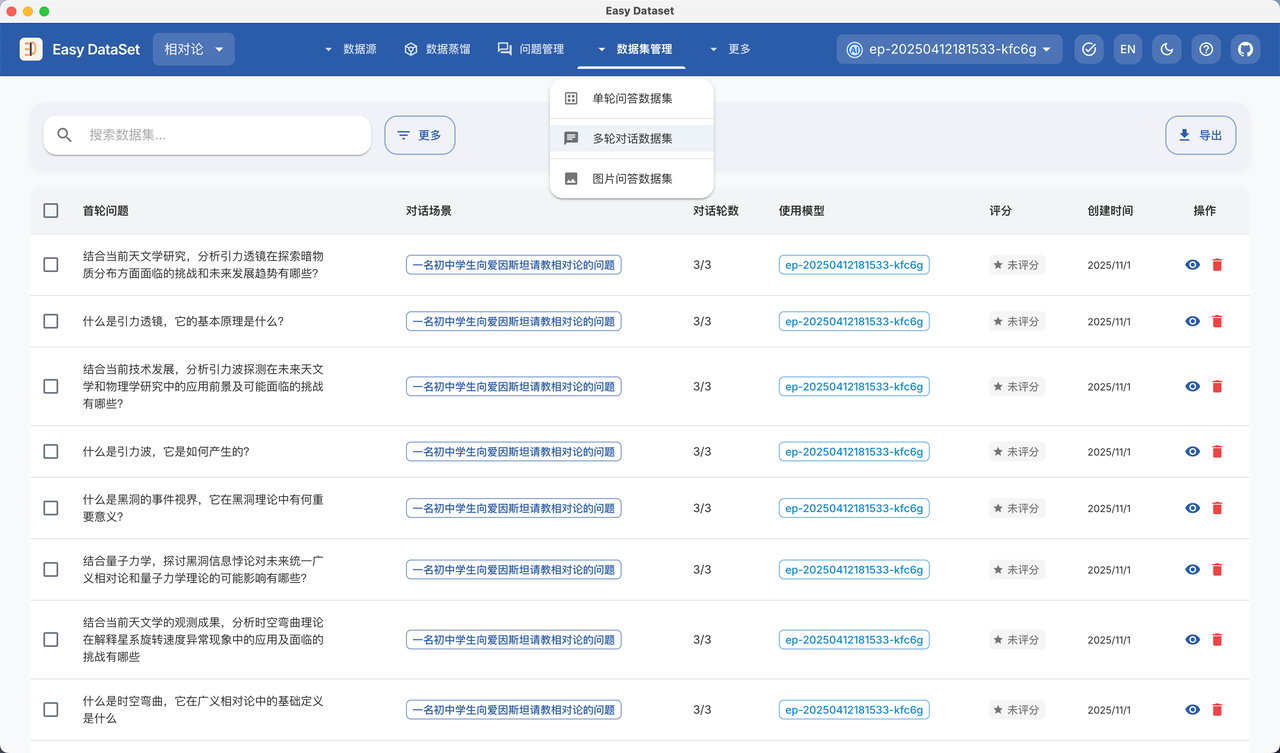Image resolution: width=1280 pixels, height=753 pixels.
Task: Check the 什么是引力波 row checkbox
Action: [51, 451]
